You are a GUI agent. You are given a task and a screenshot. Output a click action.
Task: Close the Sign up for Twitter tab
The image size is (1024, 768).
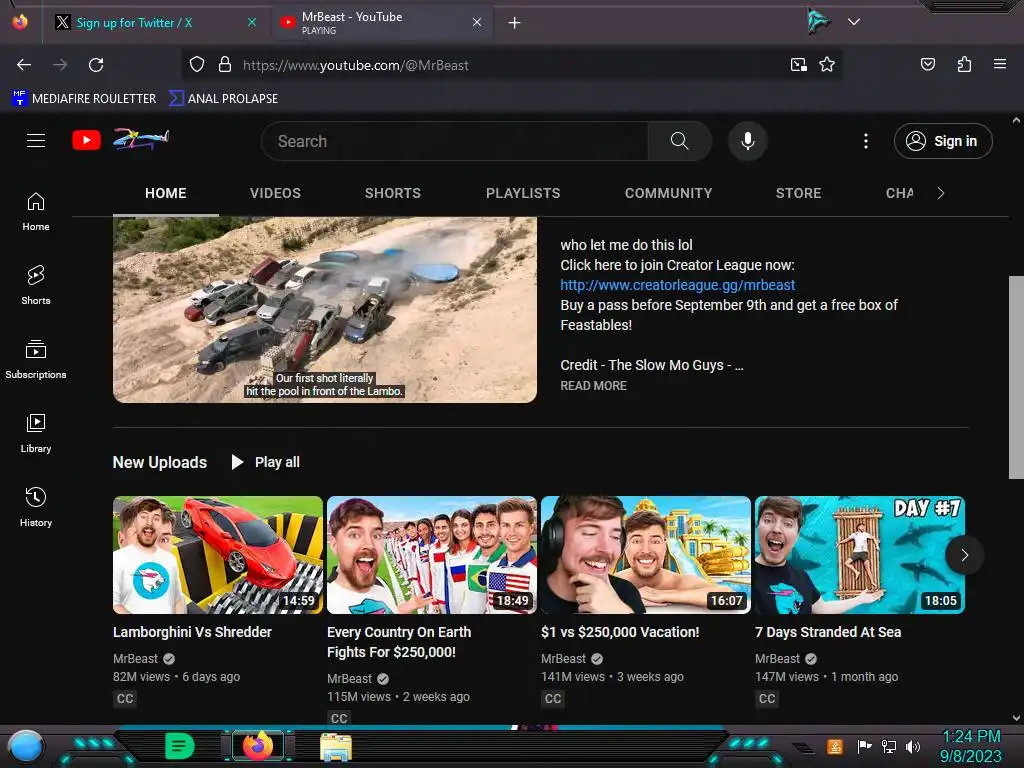[x=251, y=22]
